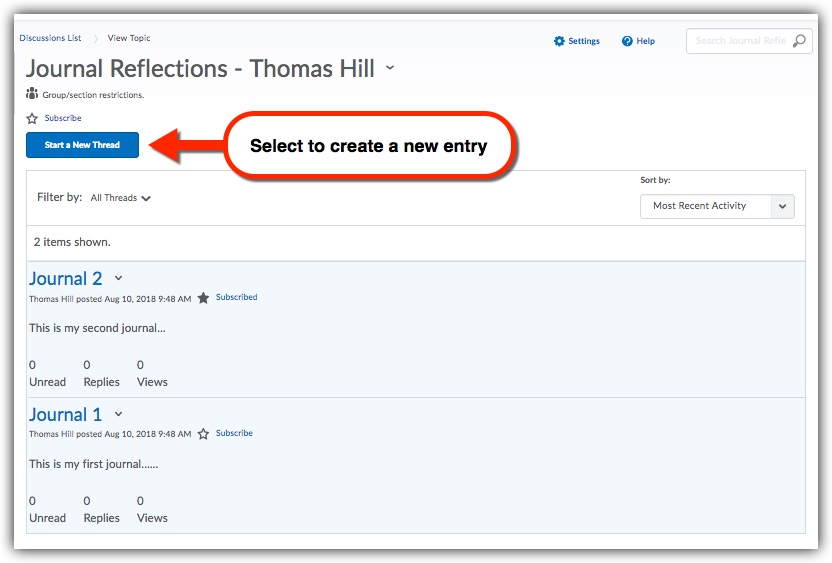Viewport: 832px width, 563px height.
Task: Click the Settings gear icon
Action: pyautogui.click(x=559, y=41)
